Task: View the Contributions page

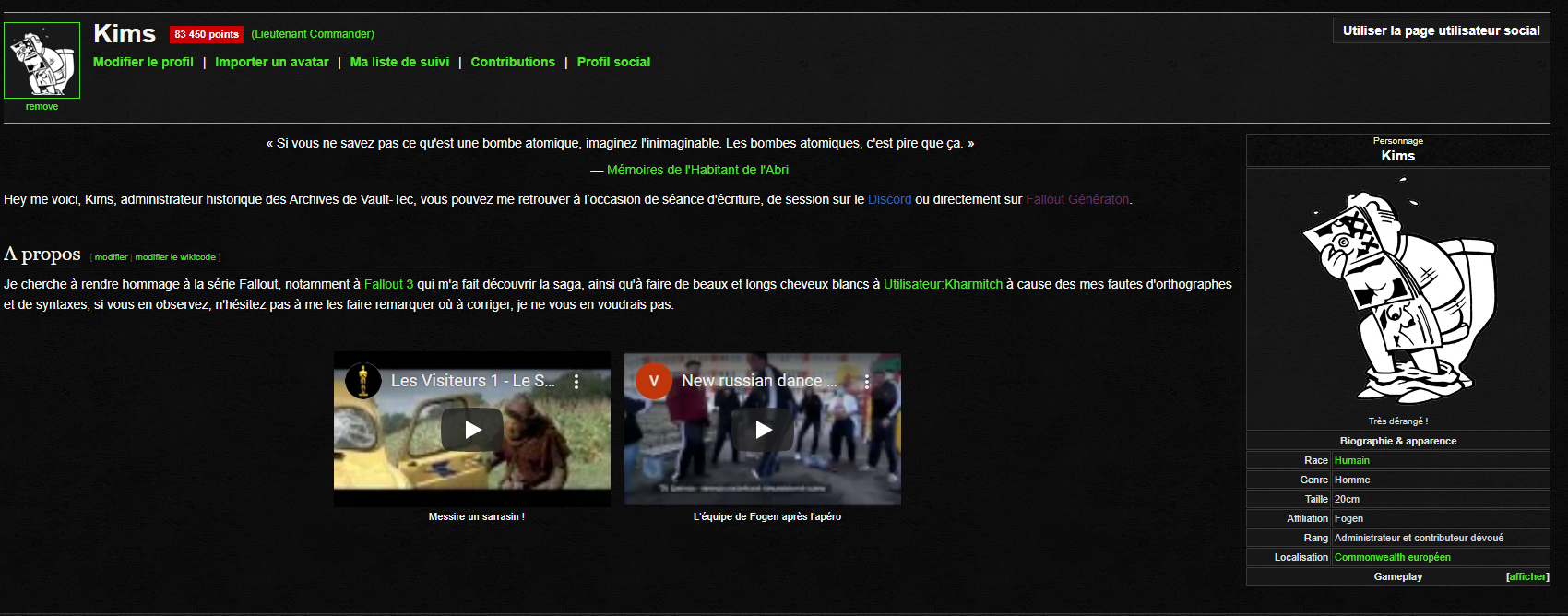Action: tap(513, 62)
